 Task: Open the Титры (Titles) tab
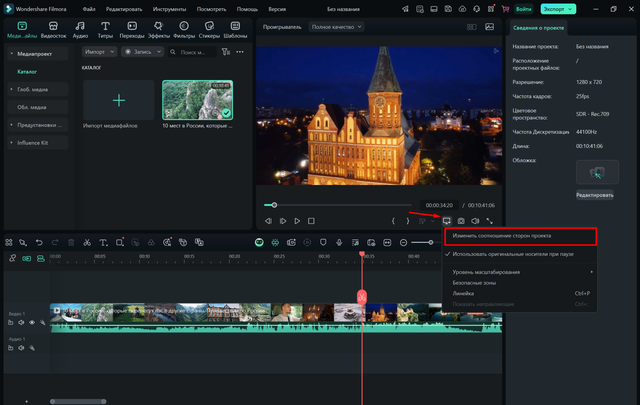click(x=105, y=29)
